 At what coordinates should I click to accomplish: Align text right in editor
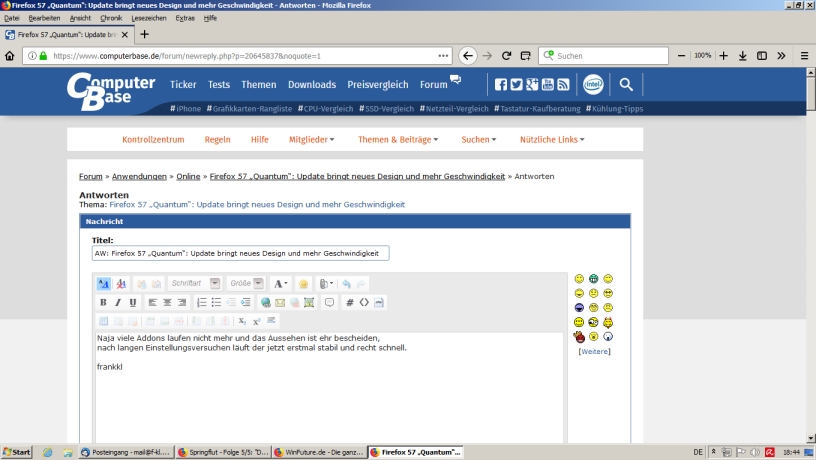pyautogui.click(x=182, y=302)
